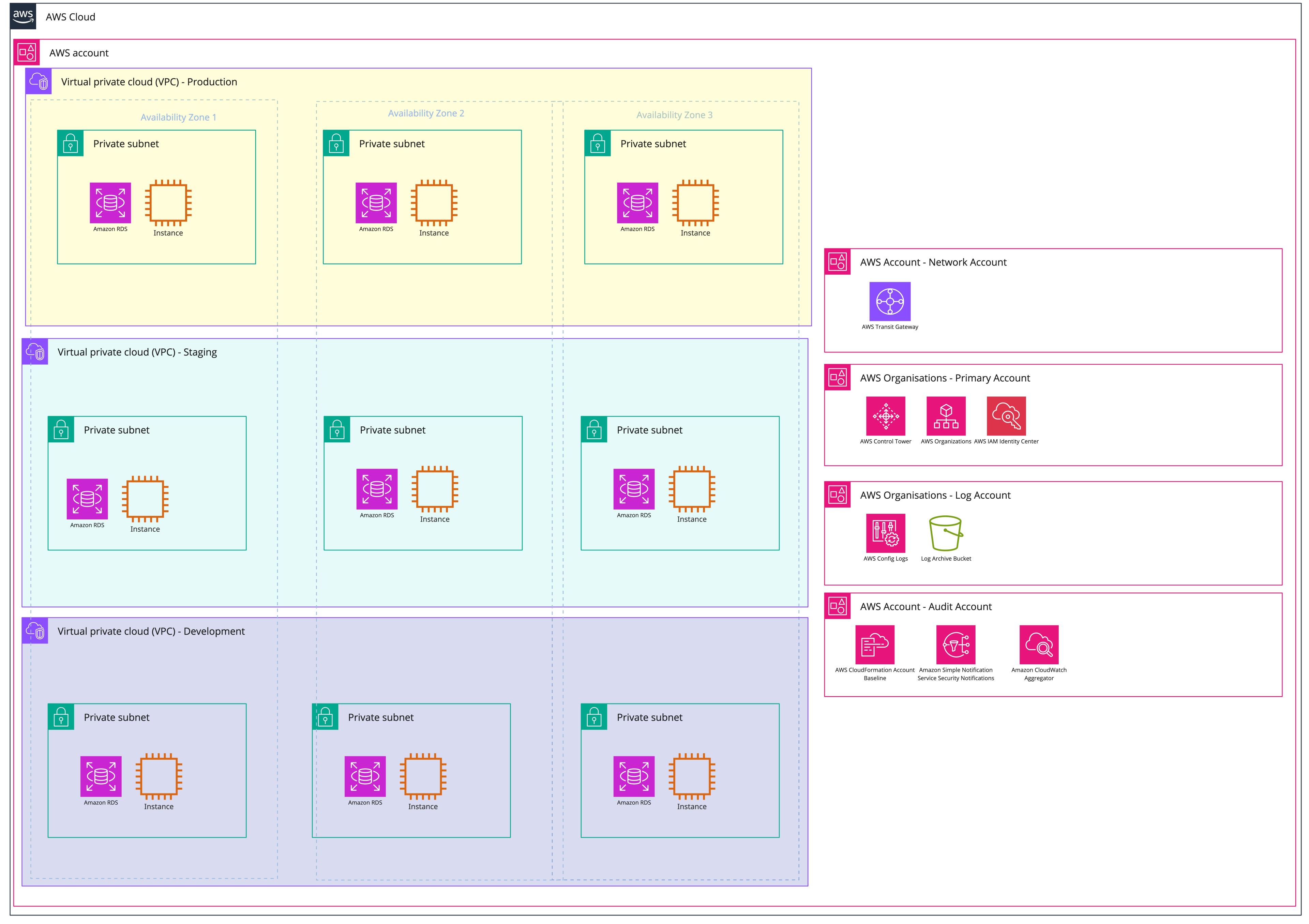Screen dimensions: 1309x924
Task: Click the AWS Cloud title text
Action: [71, 17]
